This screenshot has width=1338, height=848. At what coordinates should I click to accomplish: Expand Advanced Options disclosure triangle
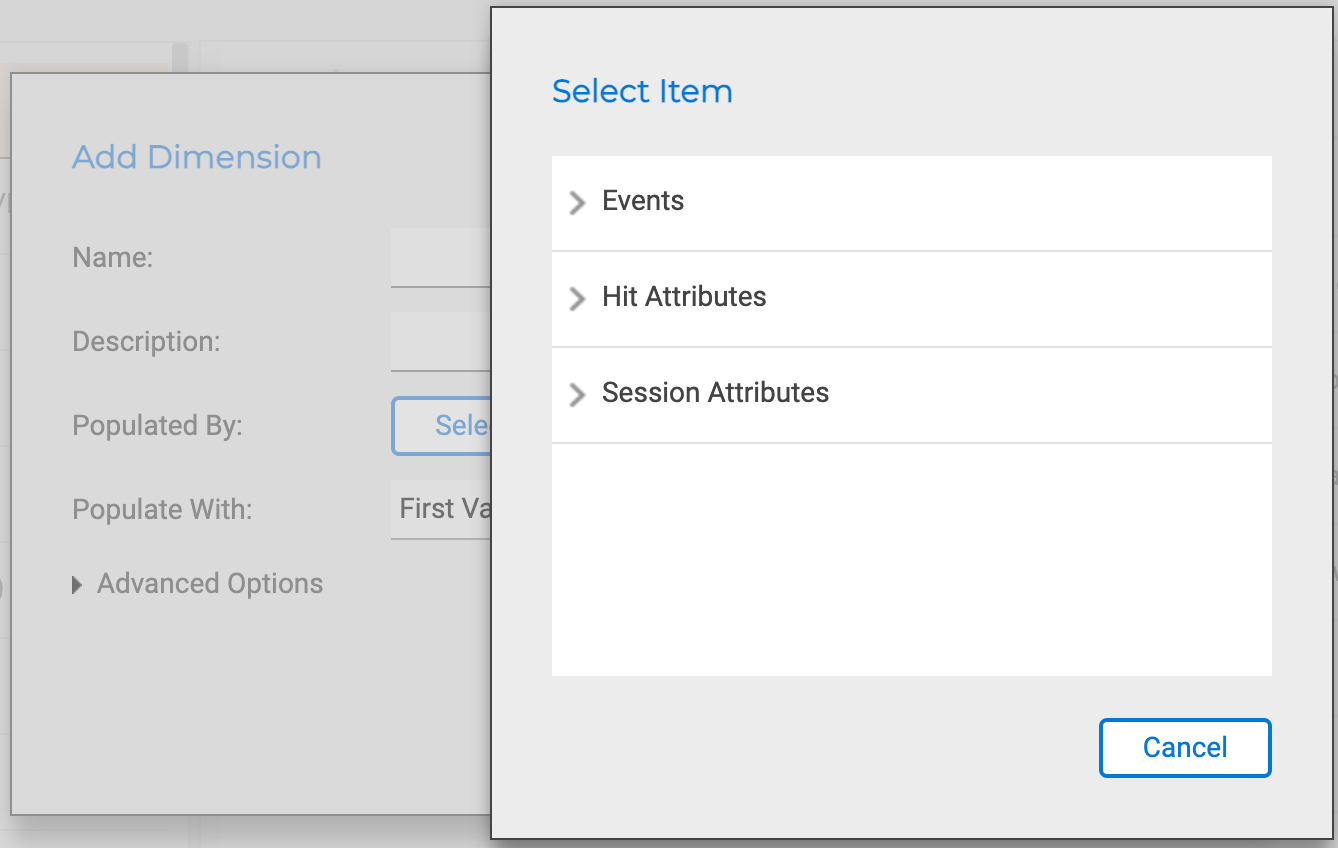click(x=77, y=585)
